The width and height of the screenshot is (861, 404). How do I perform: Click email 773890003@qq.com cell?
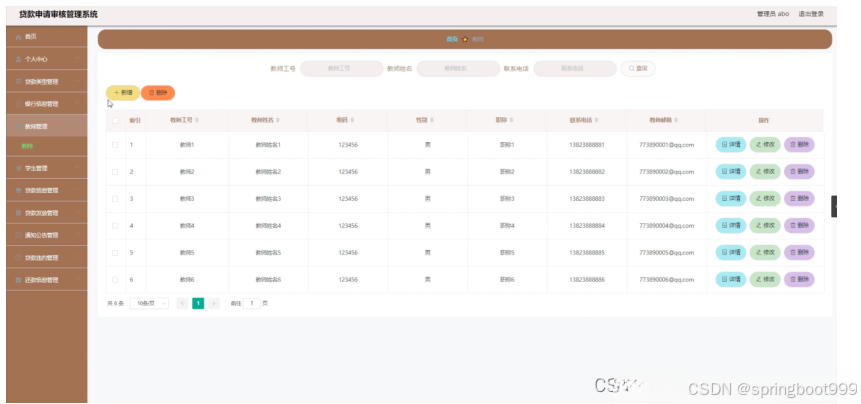pos(667,199)
